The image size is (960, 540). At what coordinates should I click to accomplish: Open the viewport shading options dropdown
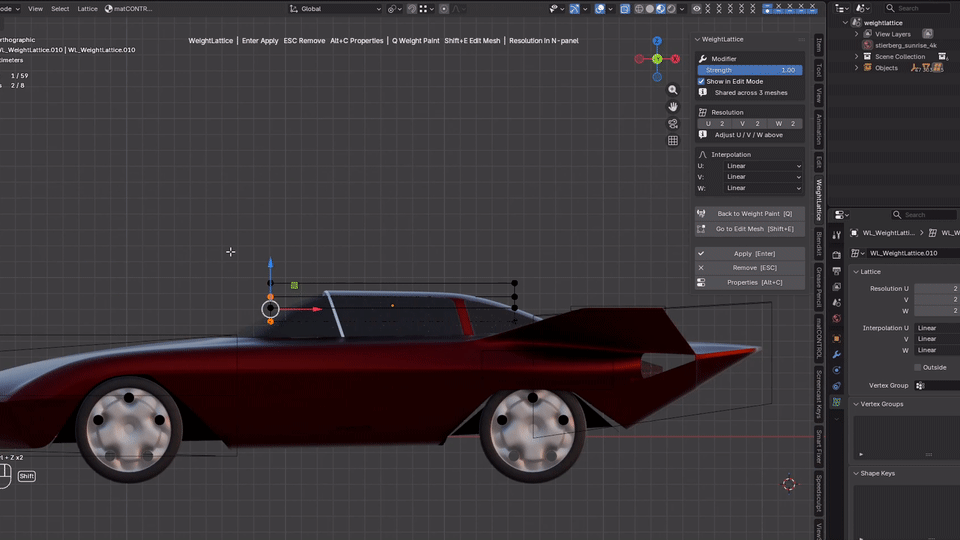(681, 9)
